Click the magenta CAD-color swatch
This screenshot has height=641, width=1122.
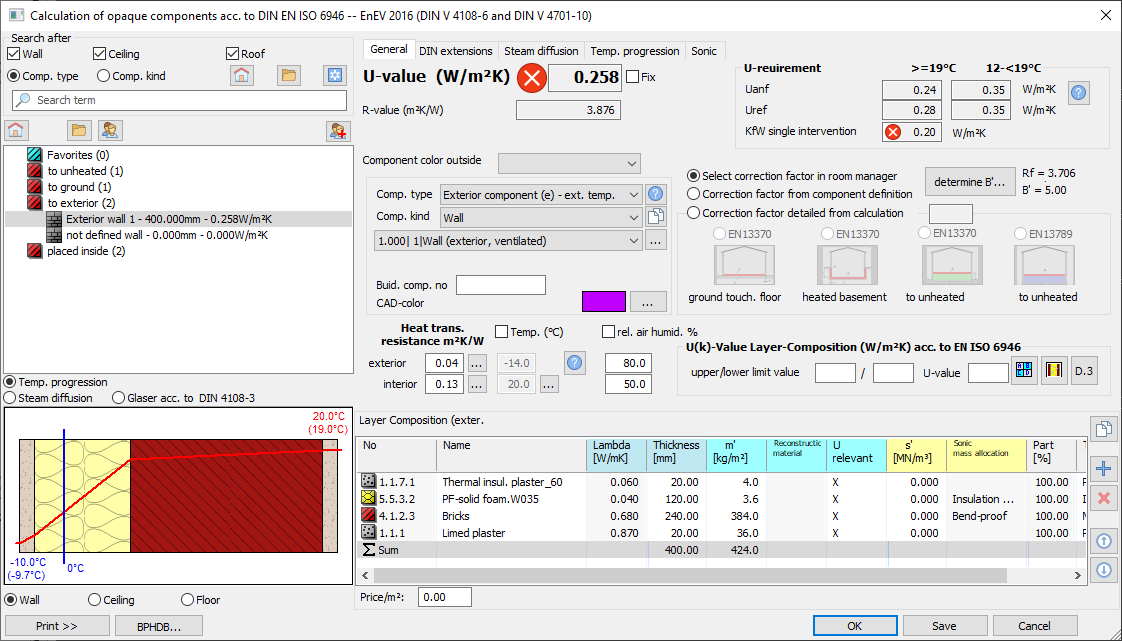coord(604,302)
